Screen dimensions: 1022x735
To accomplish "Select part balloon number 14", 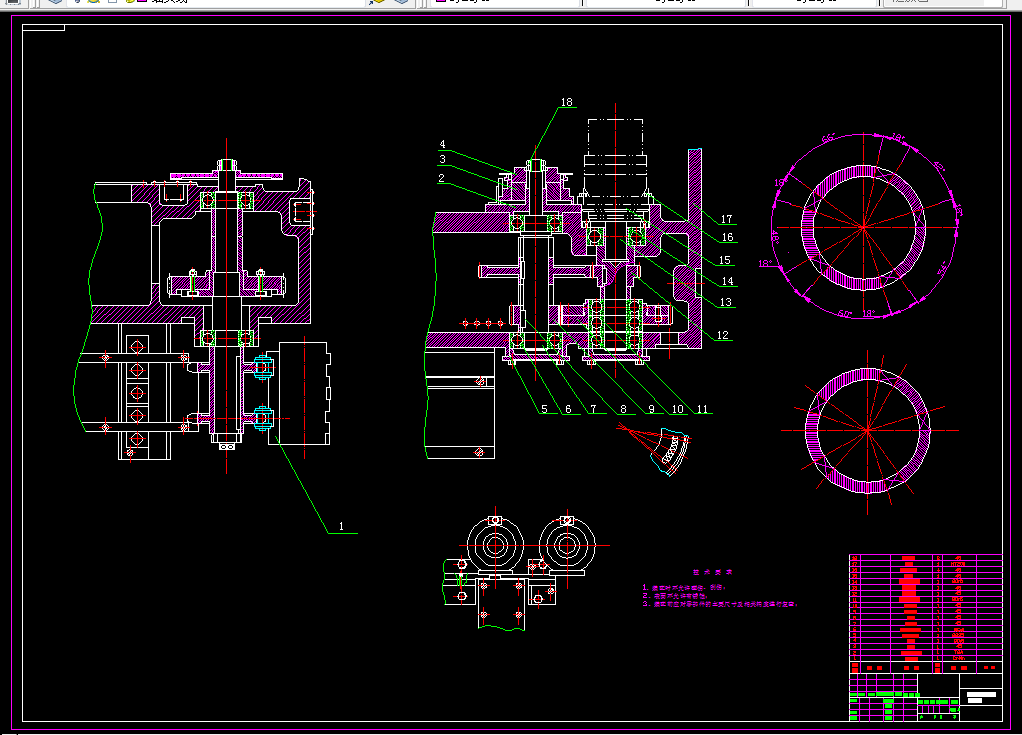I will coord(727,281).
